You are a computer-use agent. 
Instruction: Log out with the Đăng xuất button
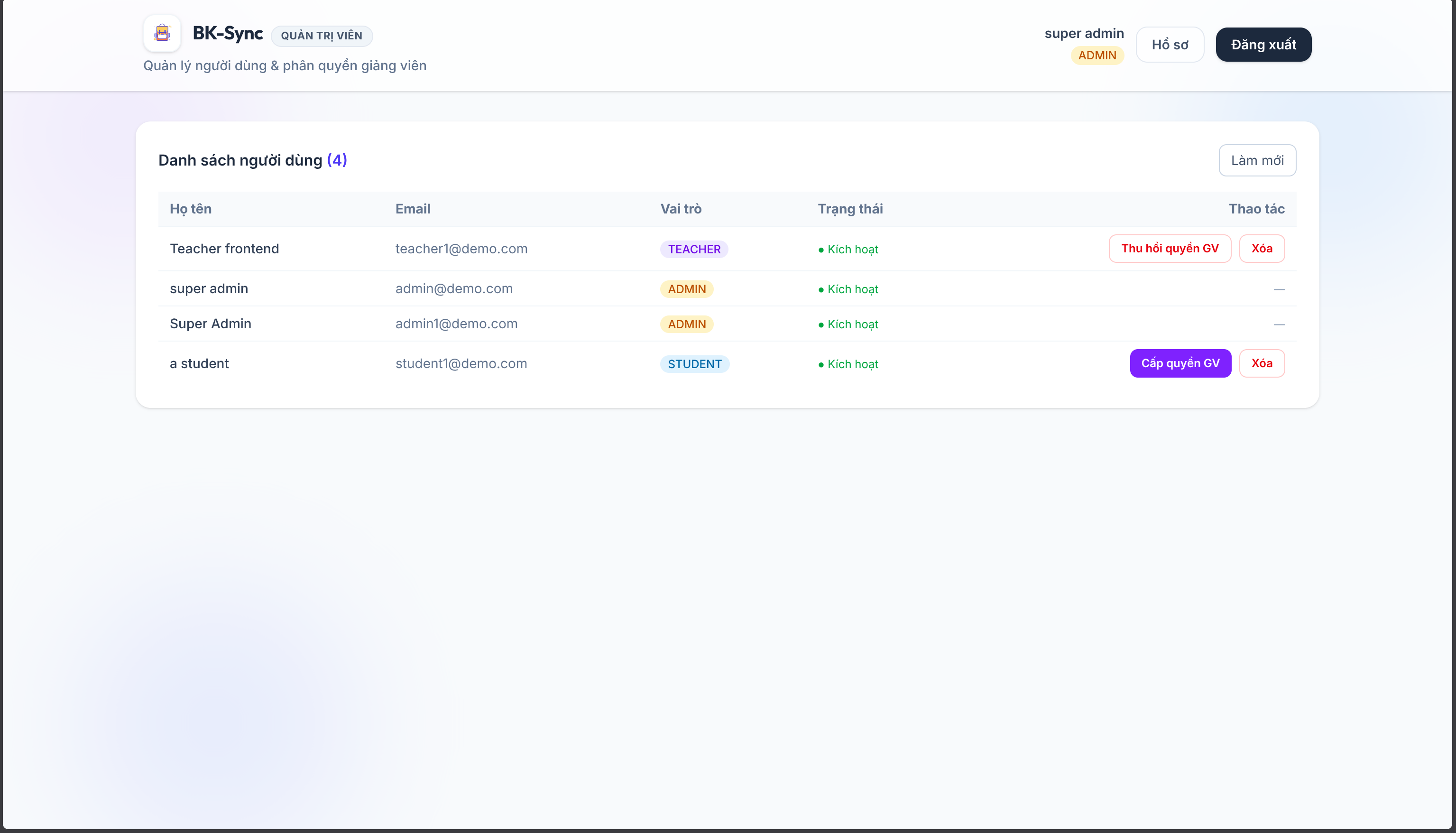click(1263, 45)
